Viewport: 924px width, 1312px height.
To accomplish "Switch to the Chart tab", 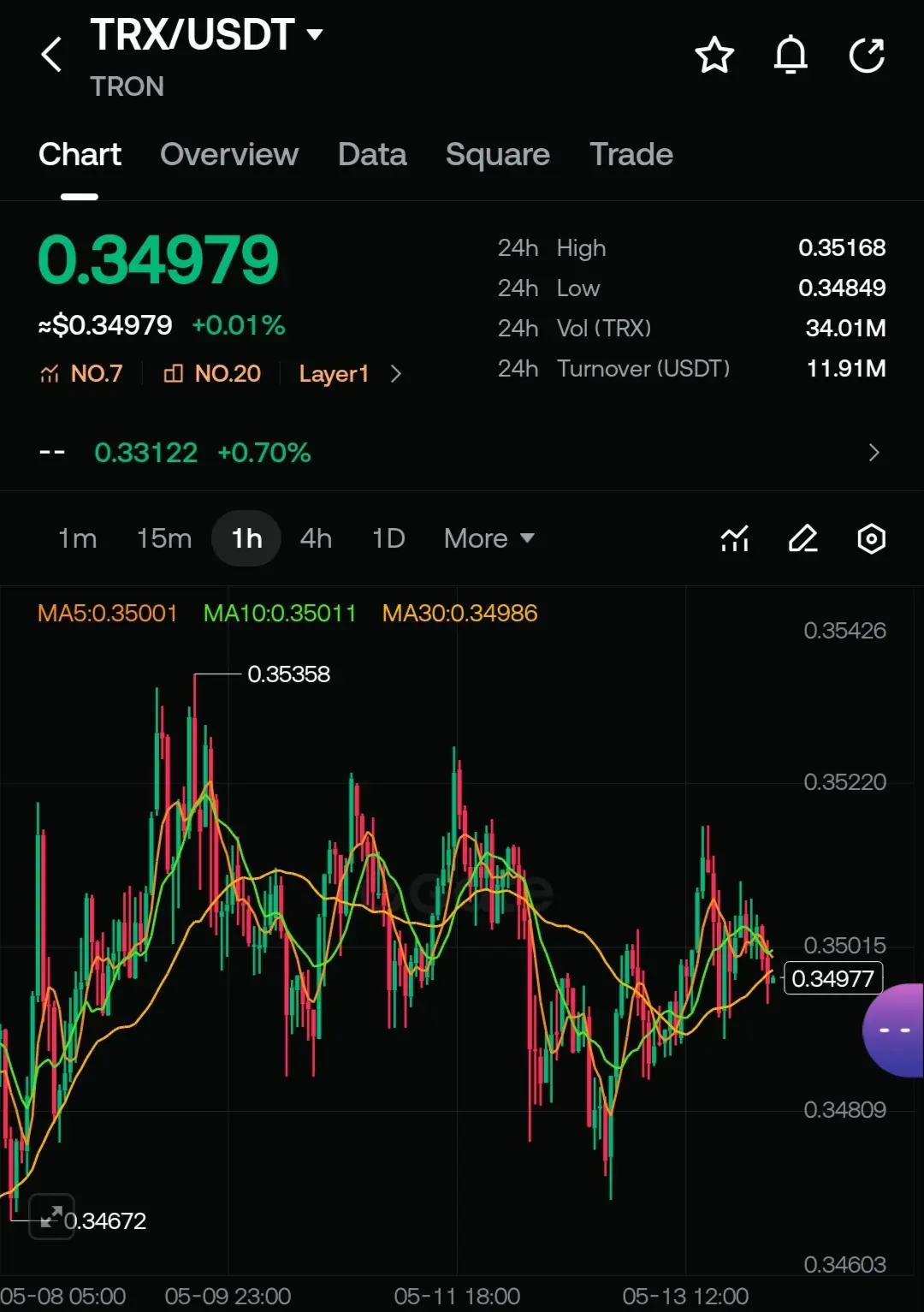I will [80, 154].
